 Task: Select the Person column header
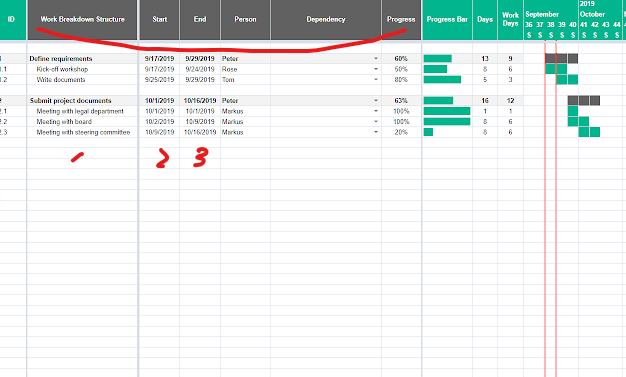tap(246, 20)
